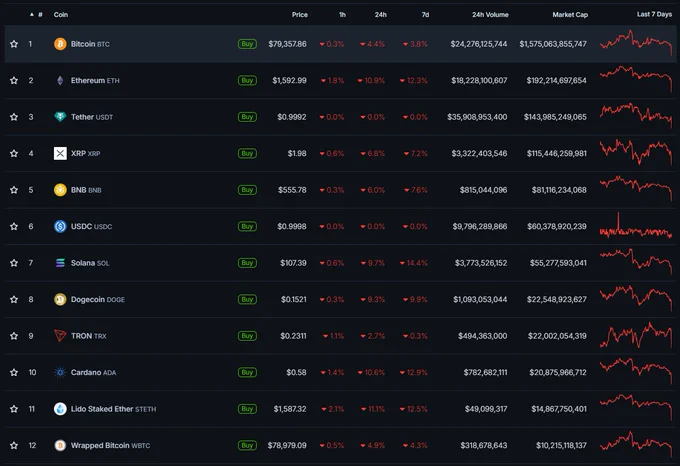
Task: Buy USDC using its Buy button
Action: point(247,226)
